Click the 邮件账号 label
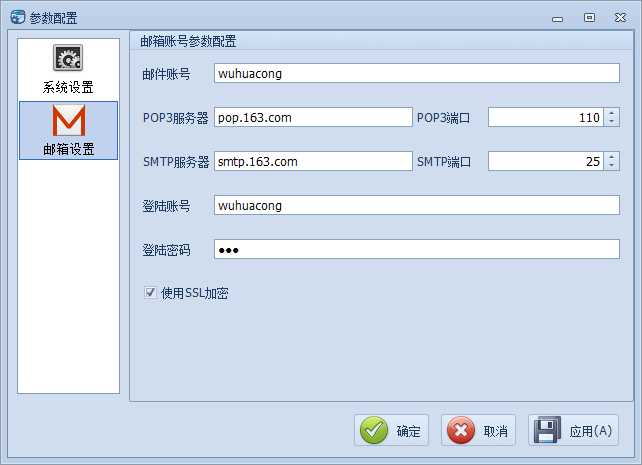Viewport: 642px width, 465px height. (166, 74)
